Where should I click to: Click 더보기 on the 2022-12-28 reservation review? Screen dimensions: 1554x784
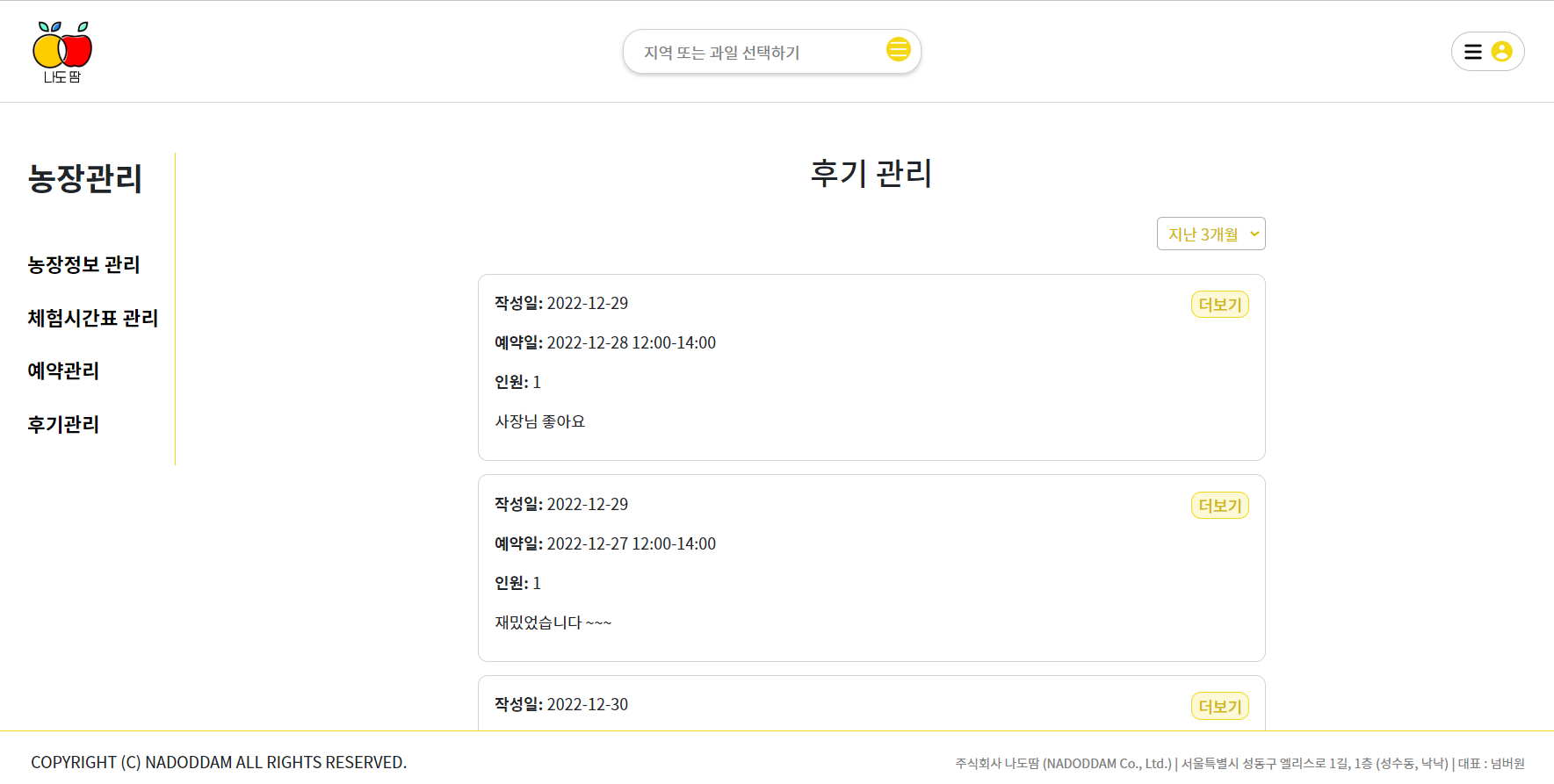(1218, 304)
